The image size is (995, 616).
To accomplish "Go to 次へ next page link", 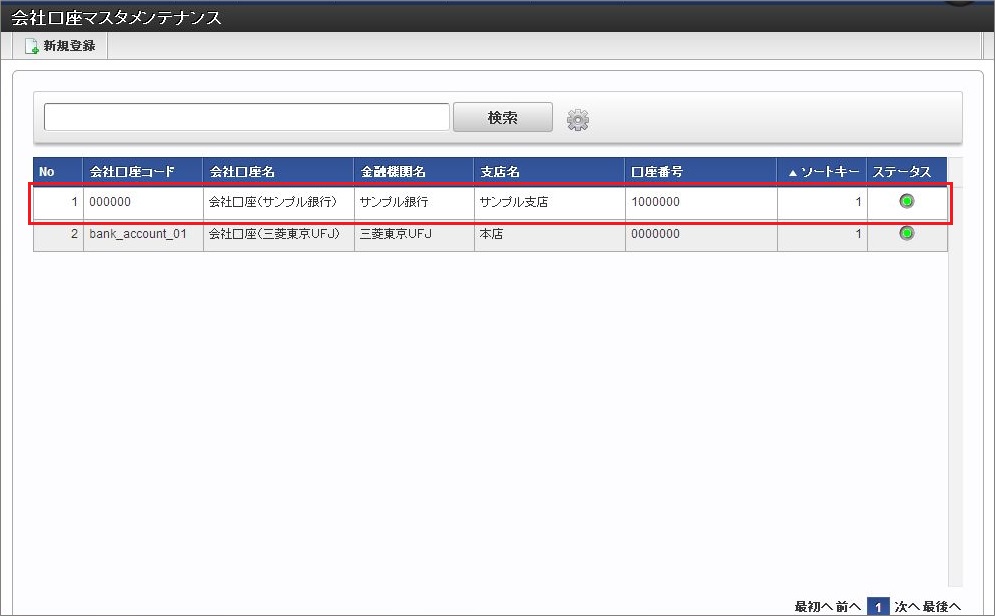I will pos(907,607).
